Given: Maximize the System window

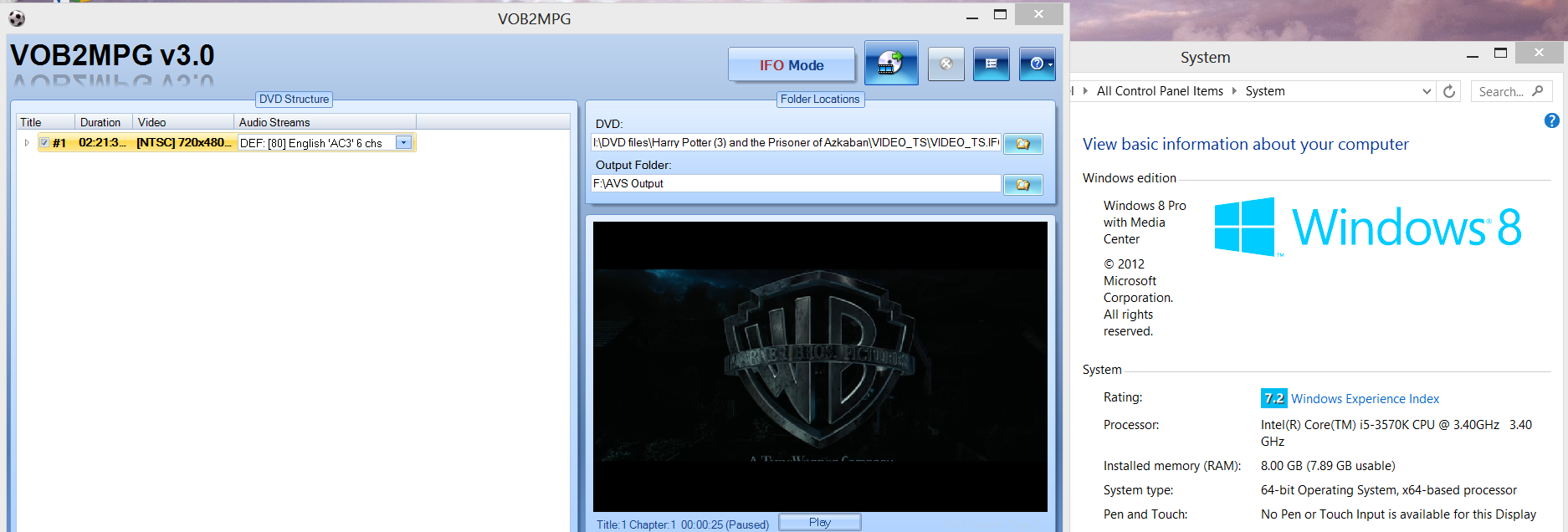Looking at the screenshot, I should (x=1500, y=53).
